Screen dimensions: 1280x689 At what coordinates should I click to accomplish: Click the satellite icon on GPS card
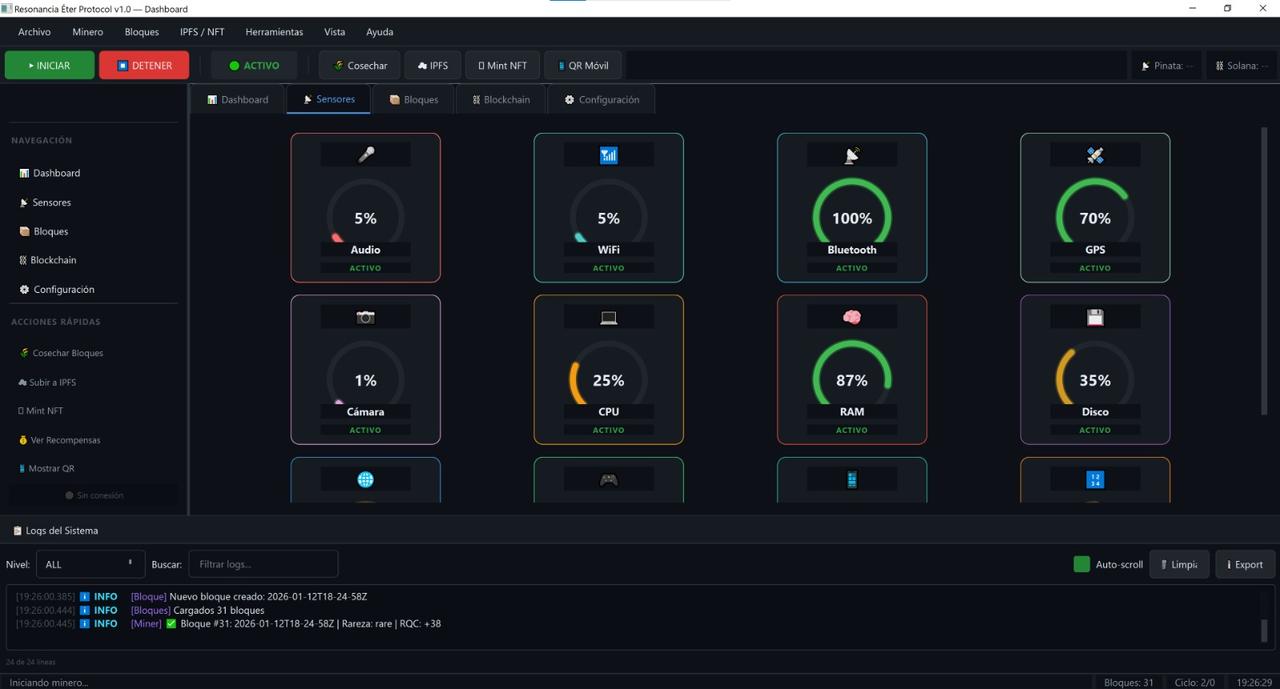point(1095,155)
